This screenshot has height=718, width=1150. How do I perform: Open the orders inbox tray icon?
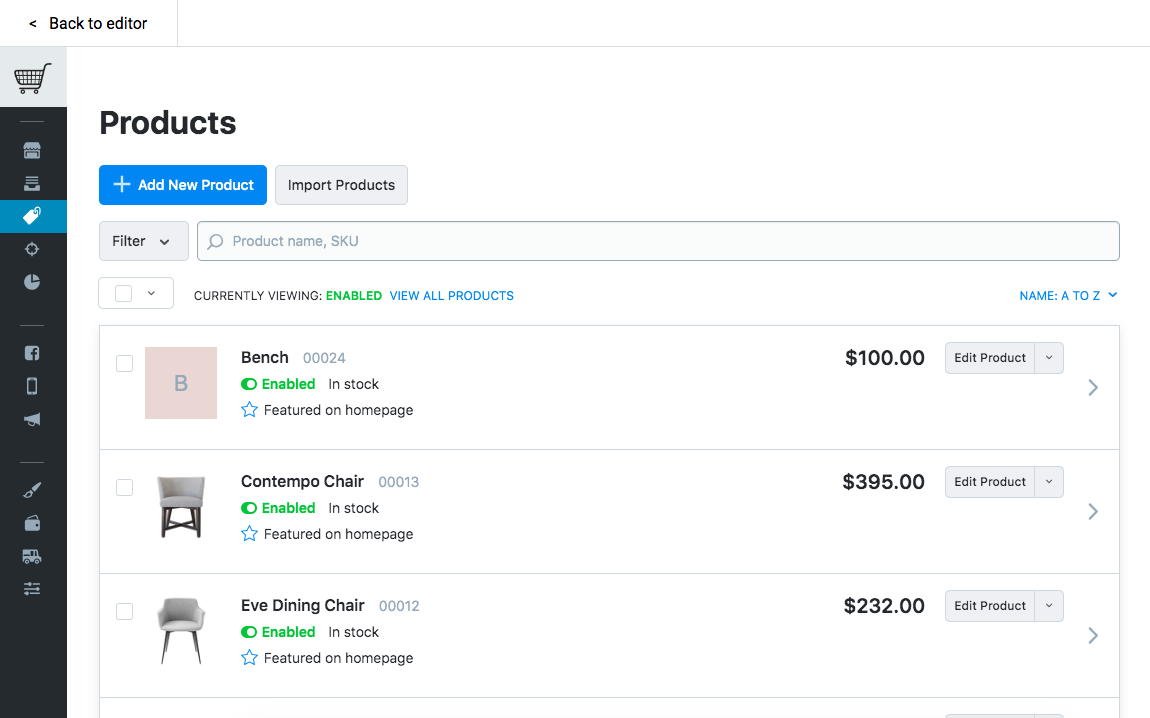click(x=32, y=184)
